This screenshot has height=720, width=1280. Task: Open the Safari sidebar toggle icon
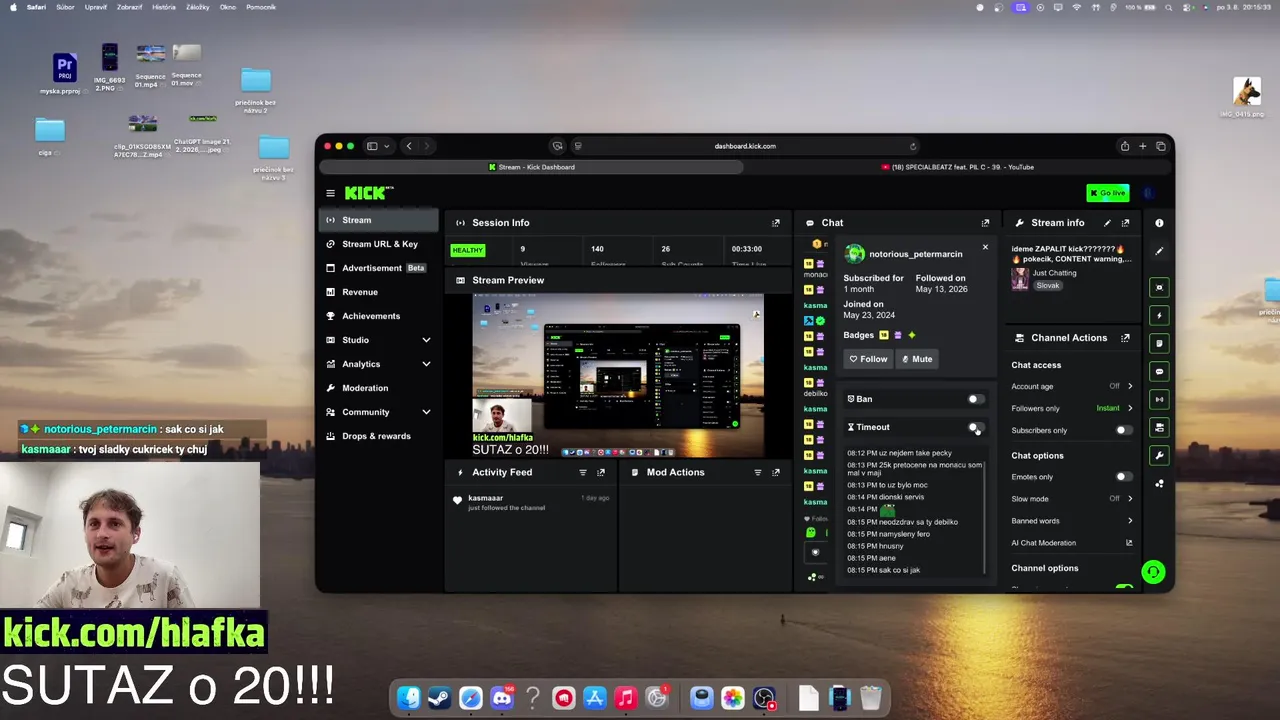(x=372, y=146)
